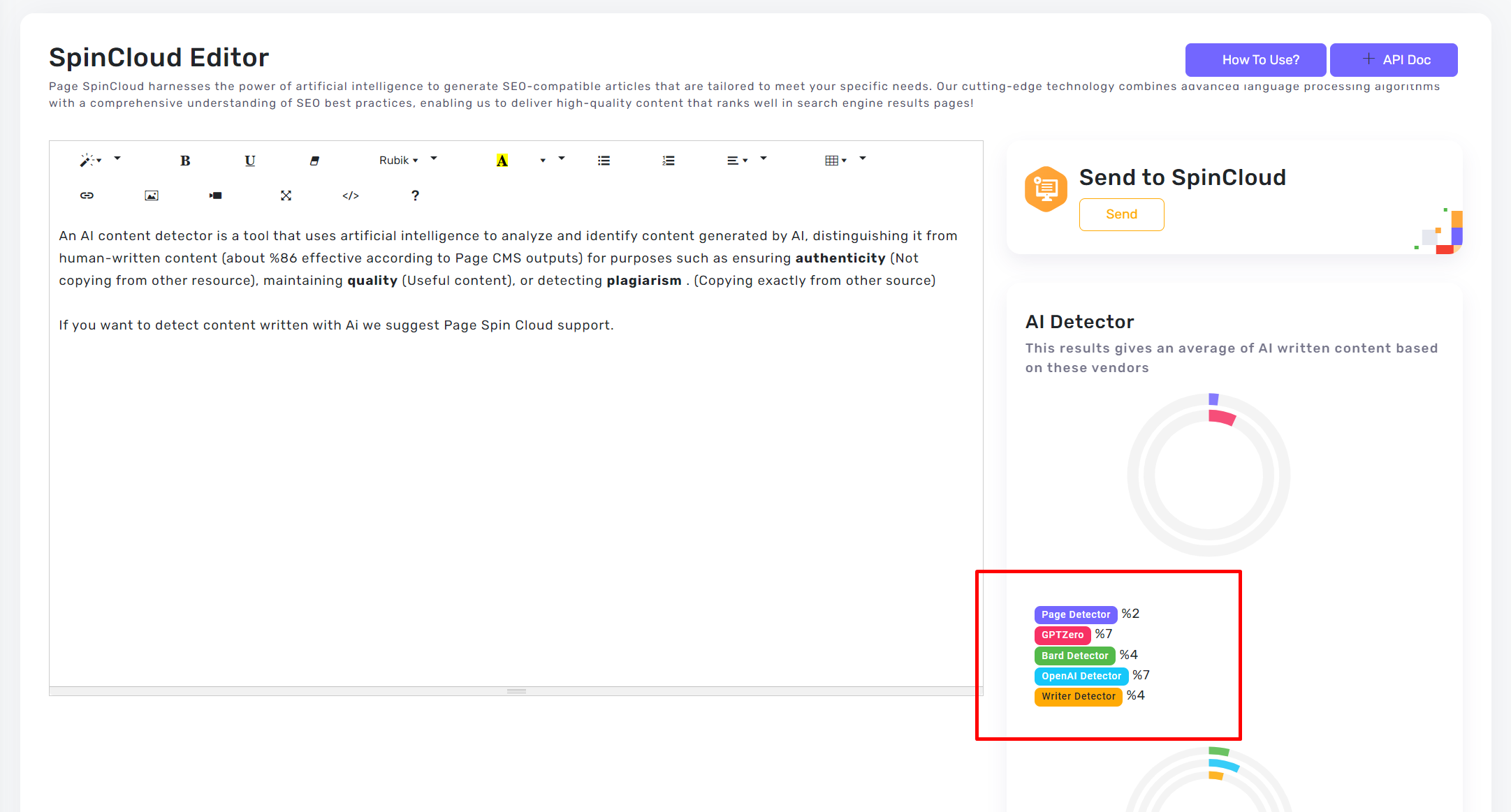Click the Page Detector badge
Viewport: 1511px width, 812px height.
point(1076,614)
